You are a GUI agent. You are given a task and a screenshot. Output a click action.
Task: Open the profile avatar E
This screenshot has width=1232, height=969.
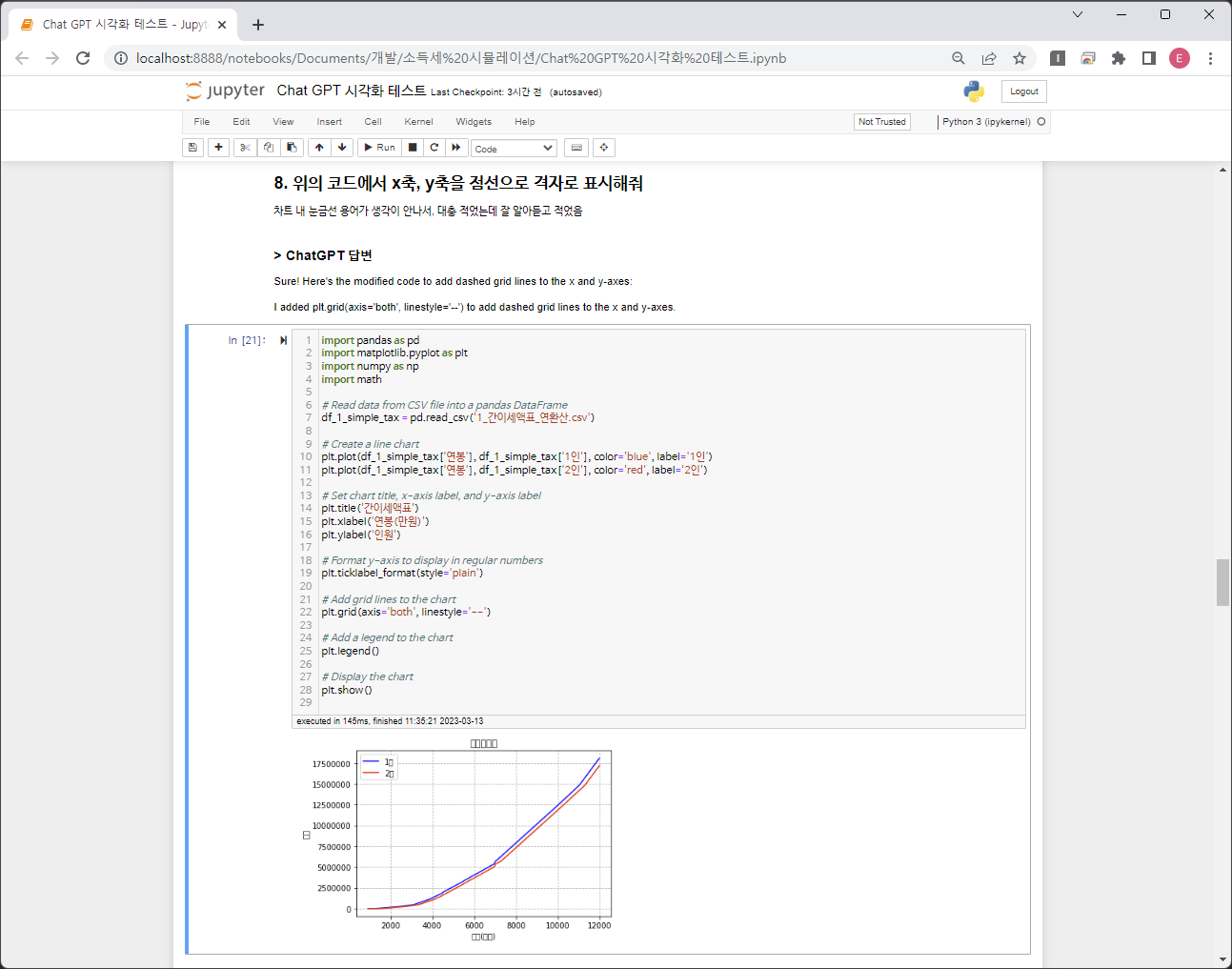(x=1180, y=58)
